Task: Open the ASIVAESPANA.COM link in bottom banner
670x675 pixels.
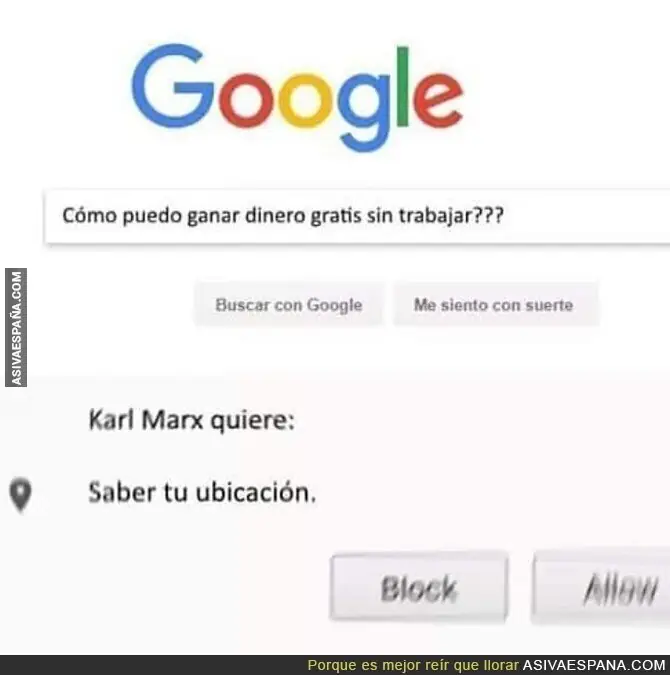Action: [594, 665]
